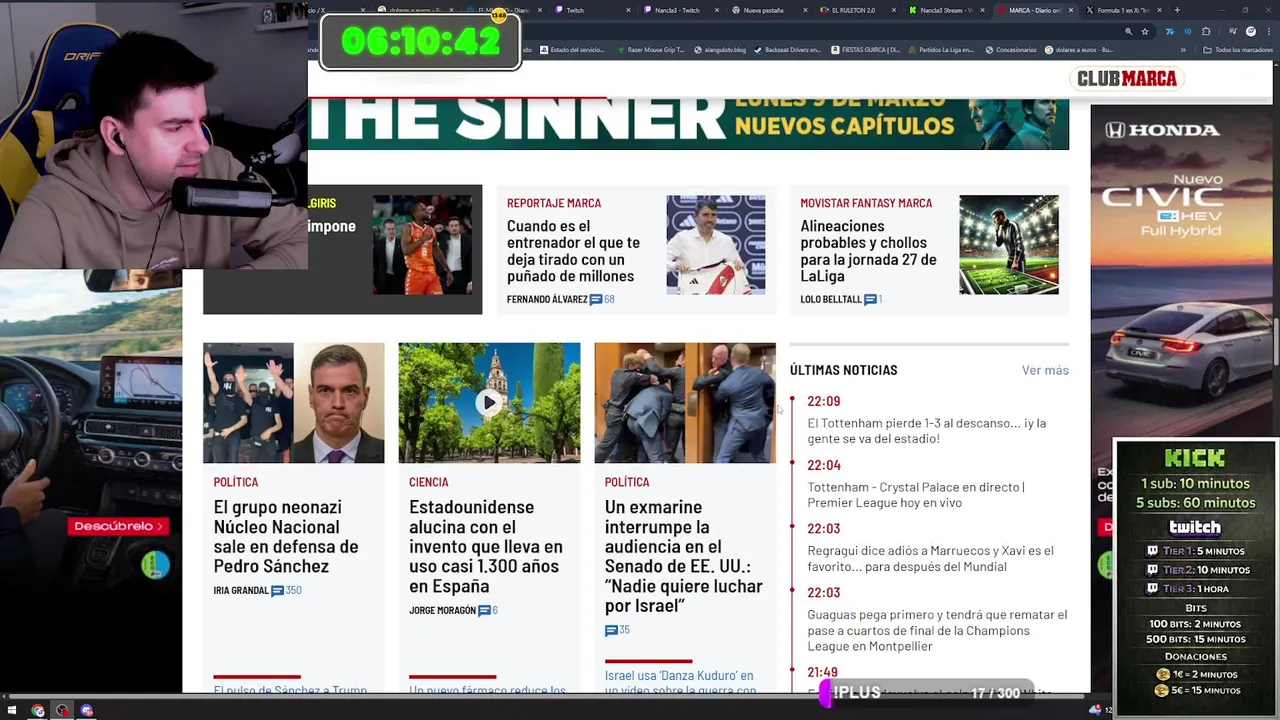Open Tottenham pierde 1-3 al descanso news
This screenshot has height=720, width=1280.
927,431
